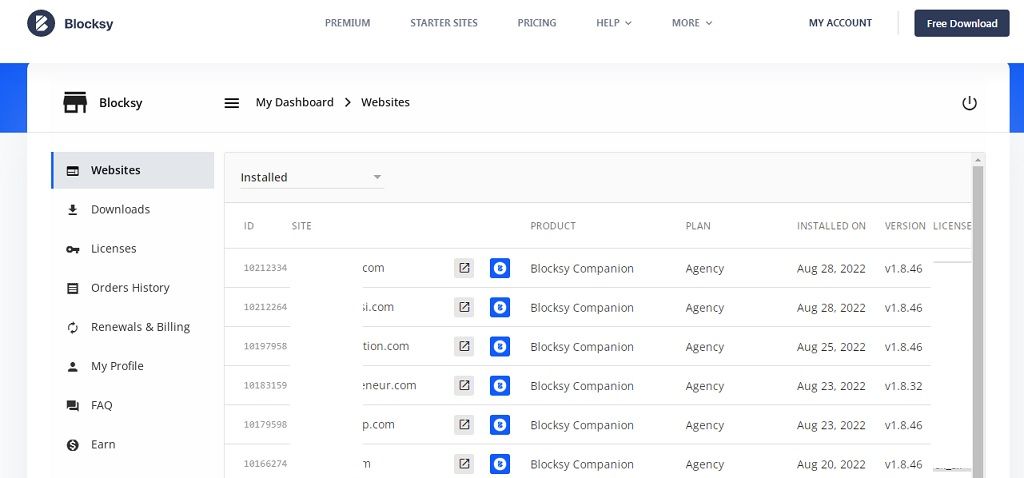Open external link for site 10179598
The width and height of the screenshot is (1024, 478).
point(464,424)
